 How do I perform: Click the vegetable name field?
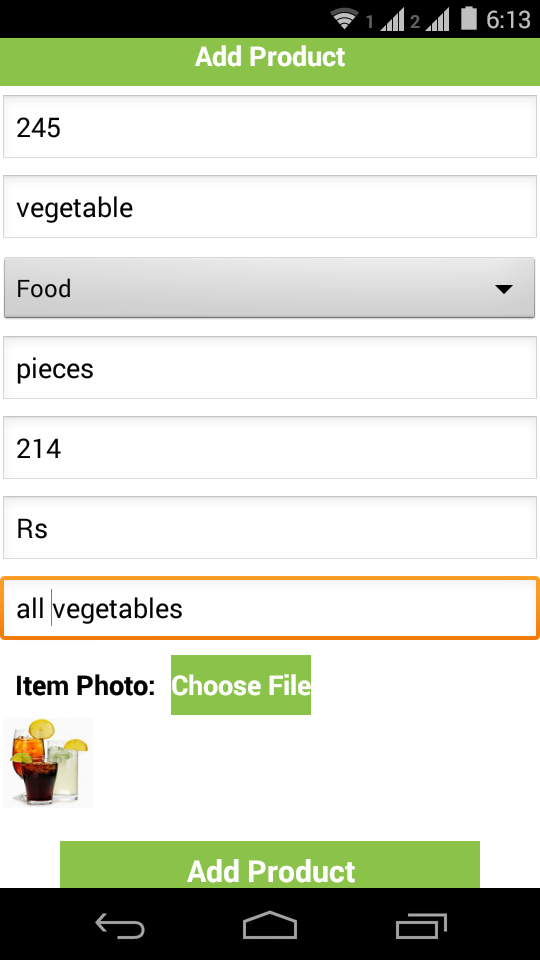pyautogui.click(x=270, y=207)
